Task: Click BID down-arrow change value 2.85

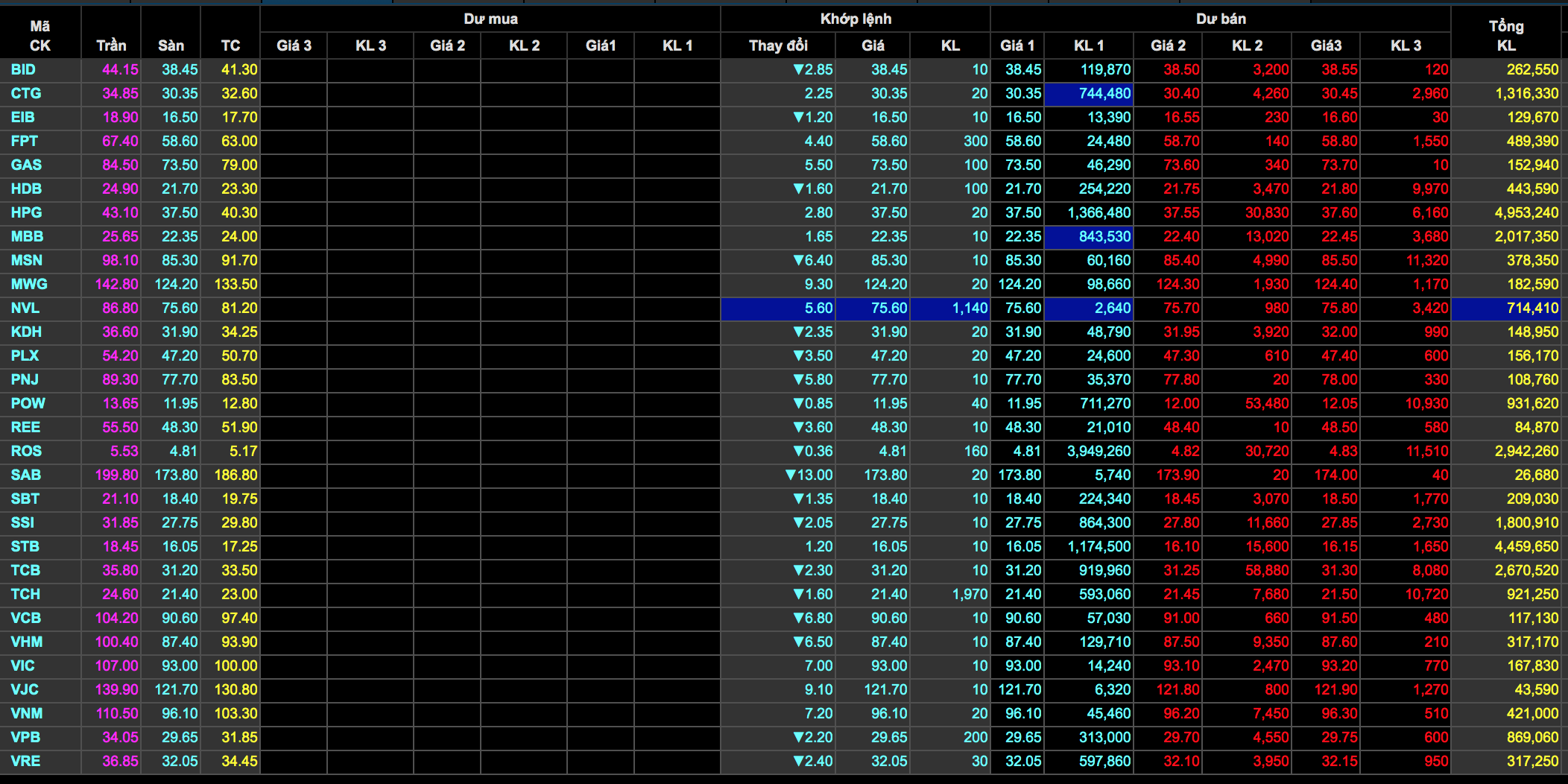Action: point(812,69)
